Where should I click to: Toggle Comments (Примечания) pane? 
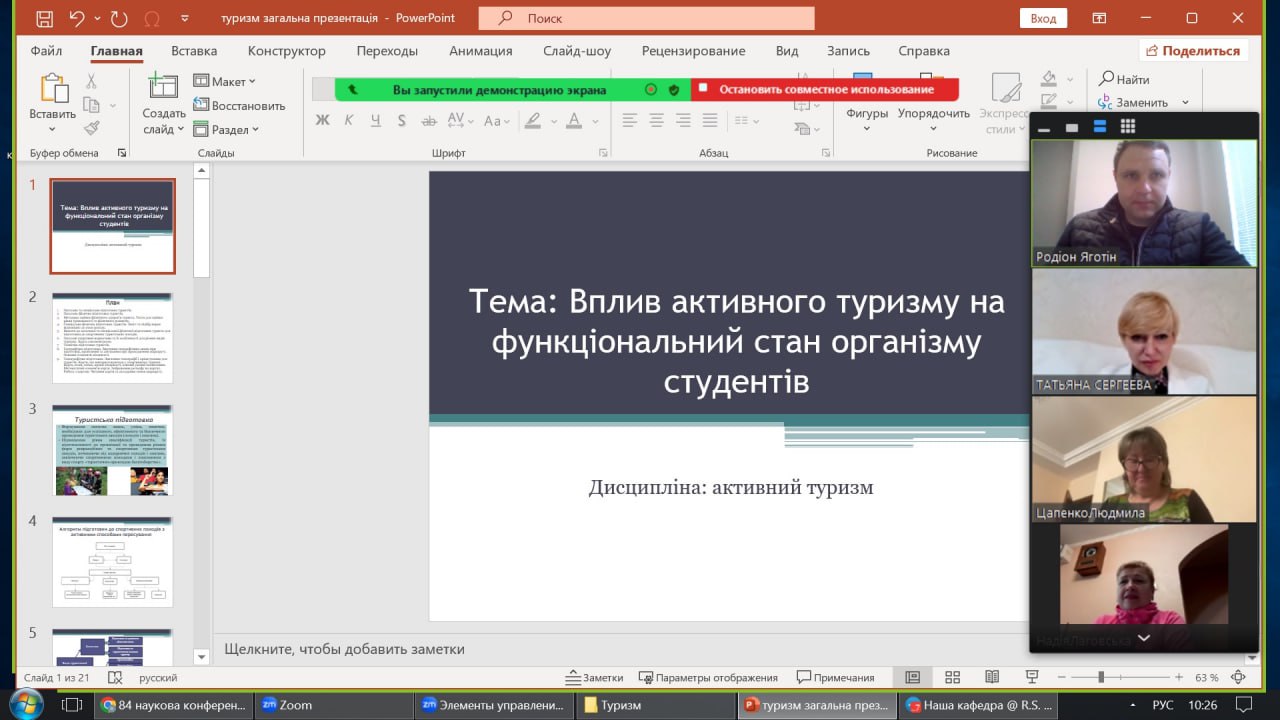[x=835, y=677]
